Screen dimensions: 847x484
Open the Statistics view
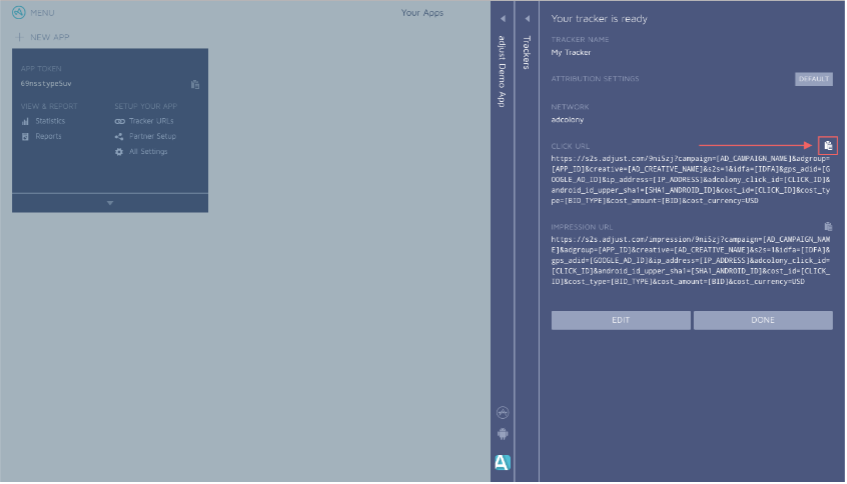[49, 121]
